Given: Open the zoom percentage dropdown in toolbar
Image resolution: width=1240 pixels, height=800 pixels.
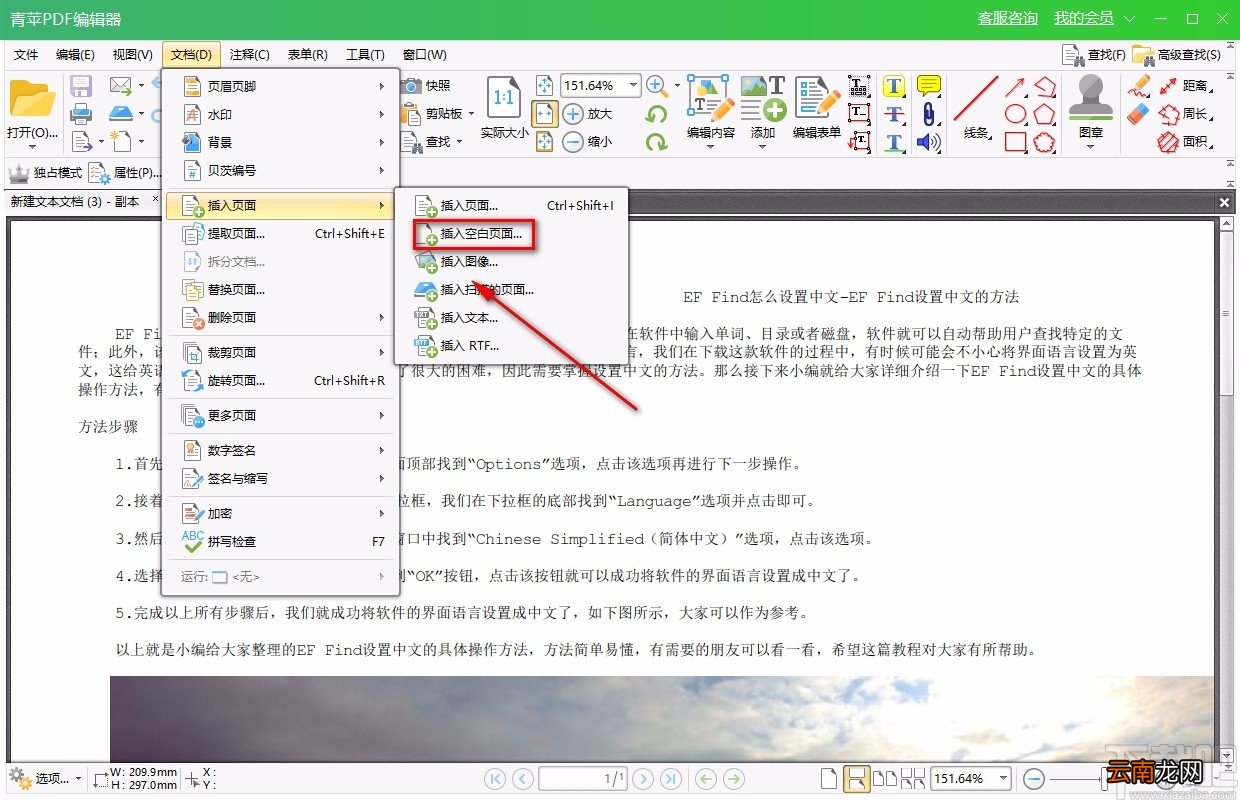Looking at the screenshot, I should coord(633,86).
